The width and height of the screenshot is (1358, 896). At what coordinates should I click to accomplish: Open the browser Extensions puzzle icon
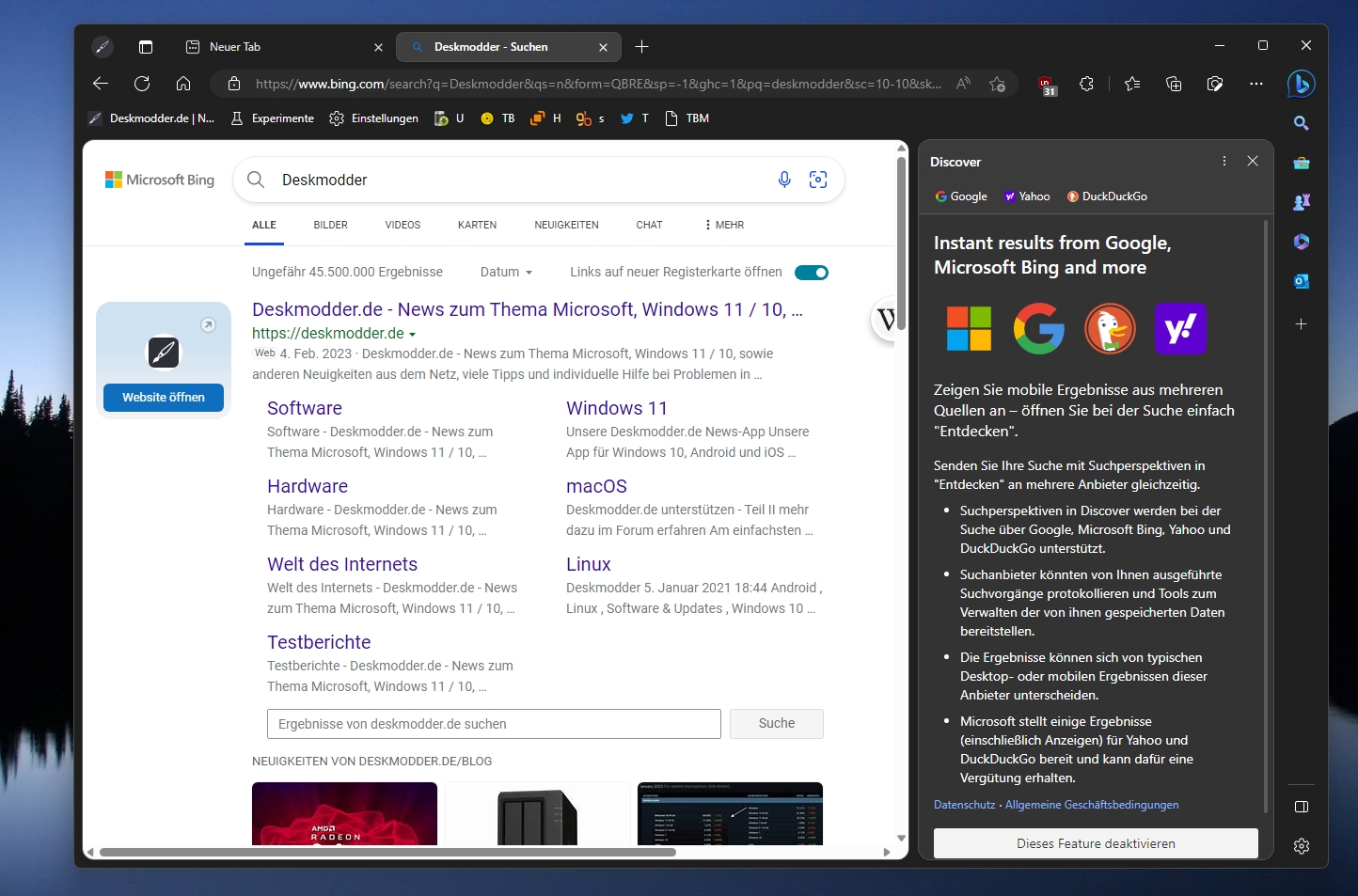click(1086, 84)
